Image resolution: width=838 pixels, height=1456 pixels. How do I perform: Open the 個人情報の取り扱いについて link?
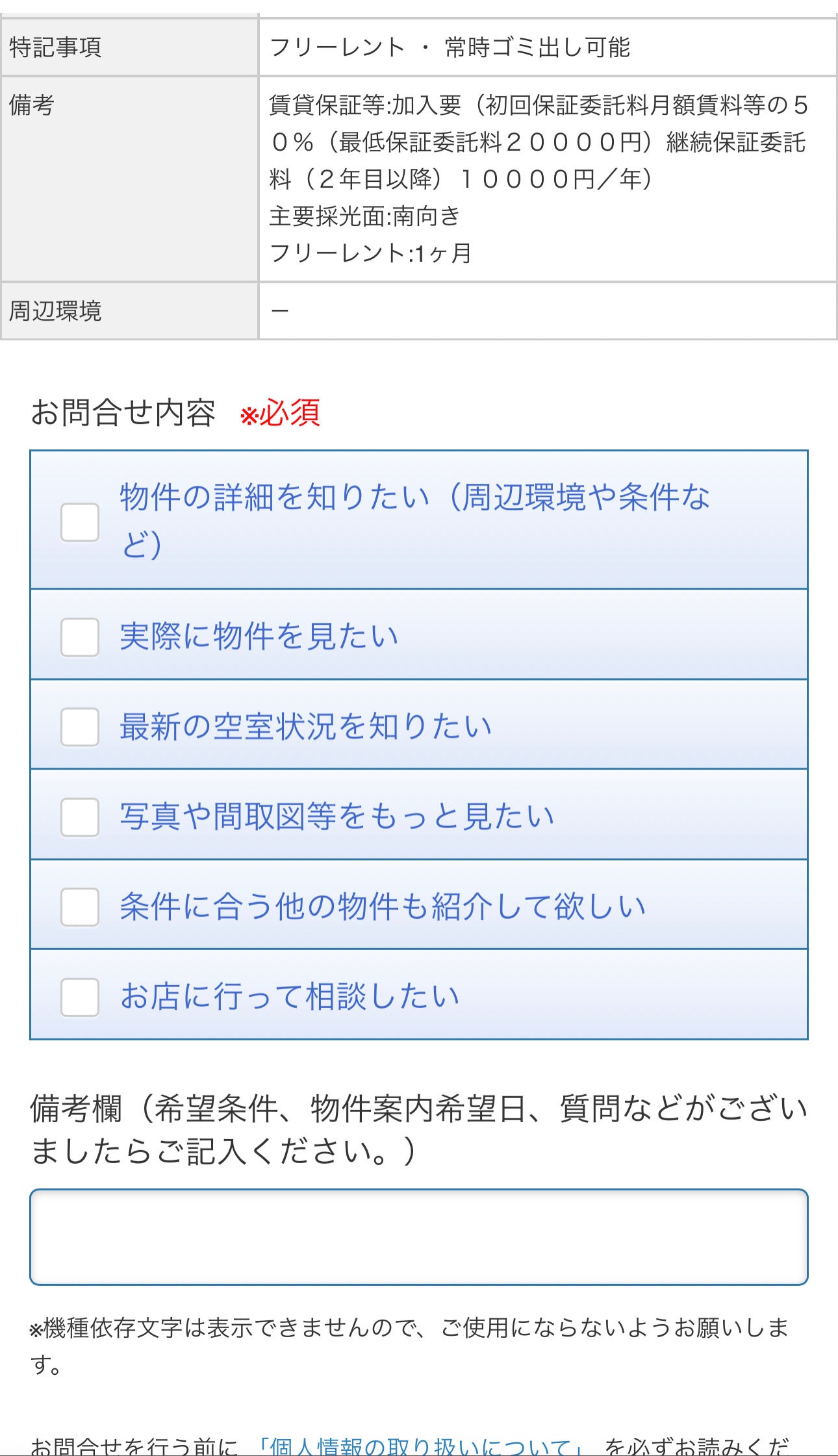click(419, 1446)
